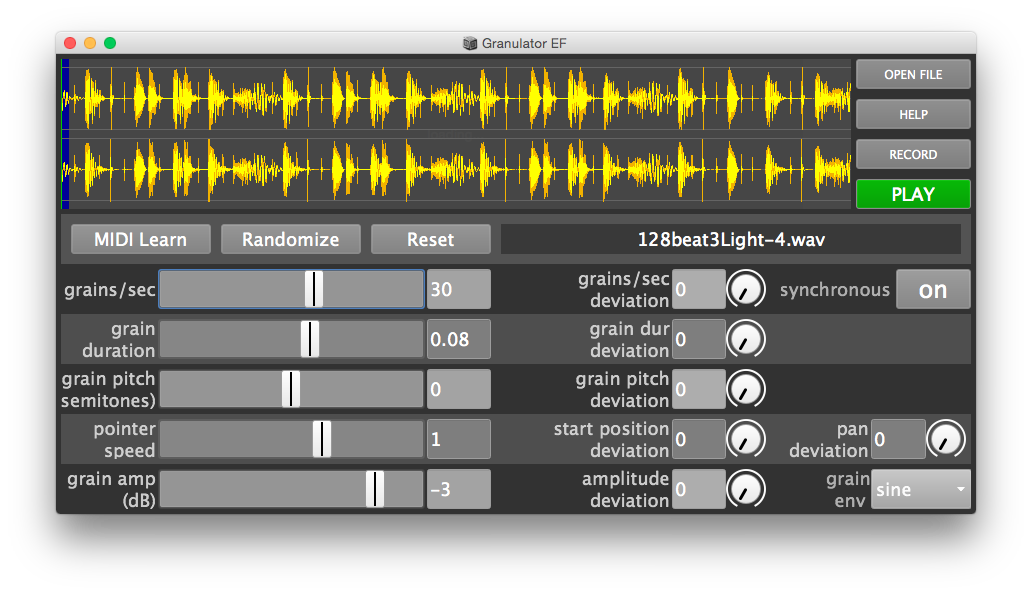Click the grain dur deviation knob
1032x594 pixels.
[x=746, y=339]
